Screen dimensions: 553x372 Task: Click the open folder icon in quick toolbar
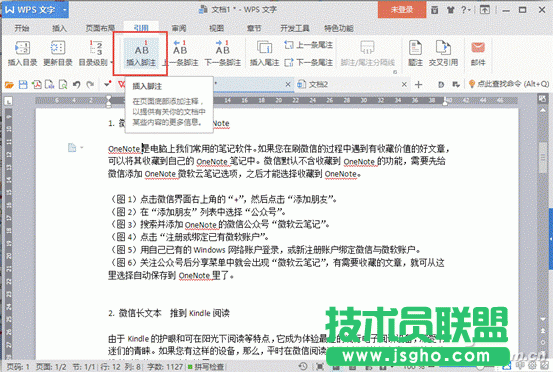point(9,85)
